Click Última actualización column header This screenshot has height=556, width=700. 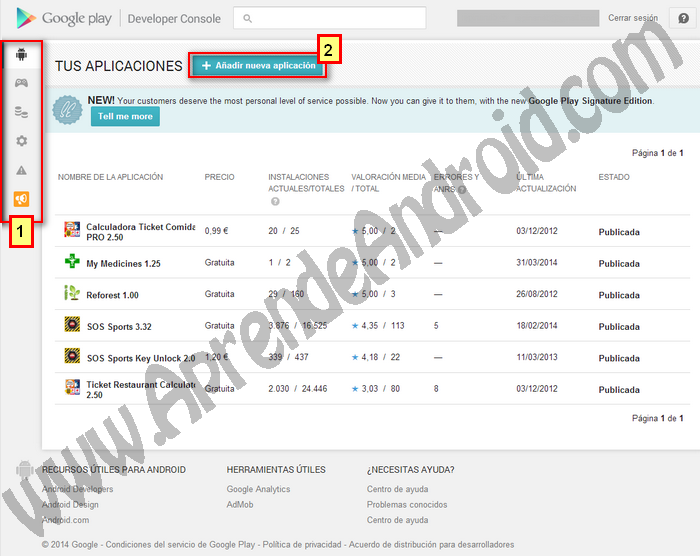pyautogui.click(x=546, y=183)
